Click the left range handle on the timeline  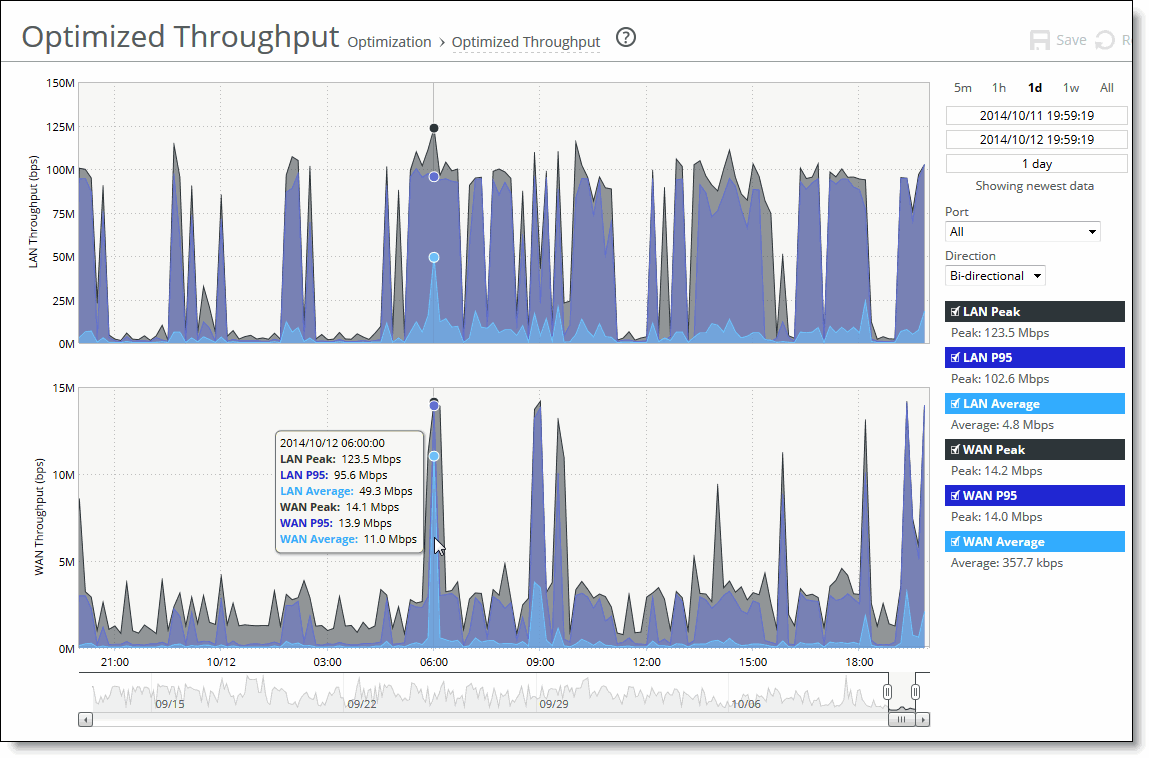coord(887,690)
